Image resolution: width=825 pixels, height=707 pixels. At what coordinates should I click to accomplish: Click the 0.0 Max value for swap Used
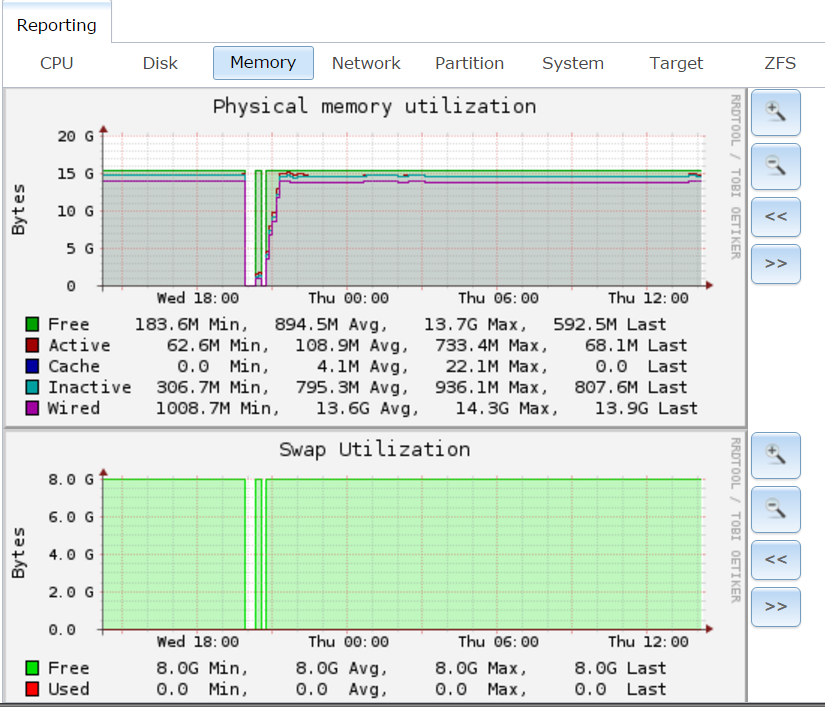click(480, 689)
